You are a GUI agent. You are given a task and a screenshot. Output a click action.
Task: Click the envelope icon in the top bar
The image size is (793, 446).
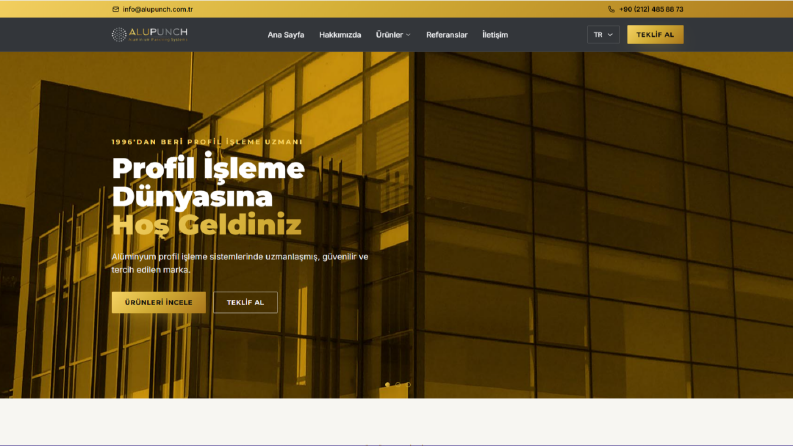click(116, 9)
